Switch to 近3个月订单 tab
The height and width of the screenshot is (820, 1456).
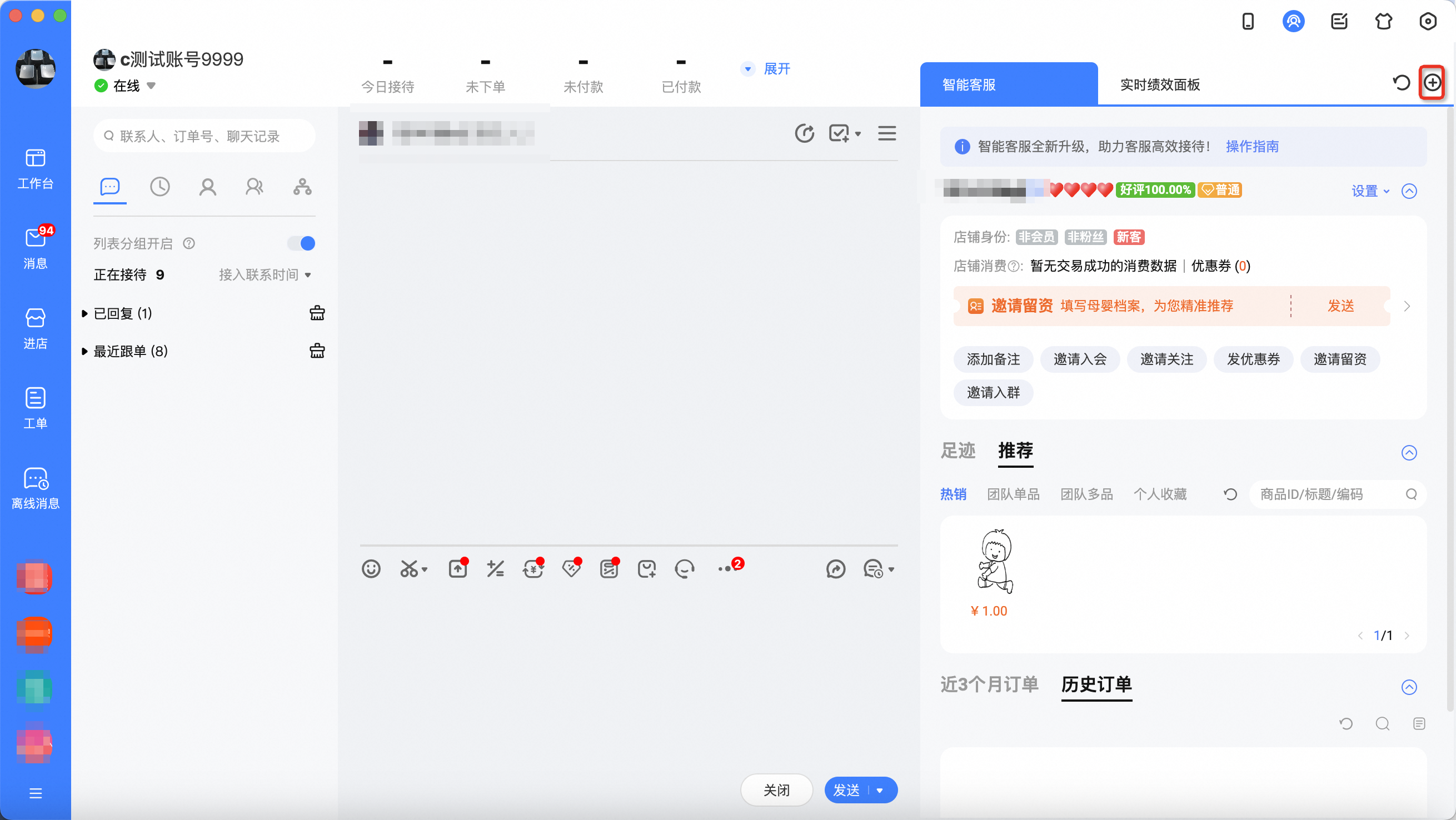(x=990, y=684)
